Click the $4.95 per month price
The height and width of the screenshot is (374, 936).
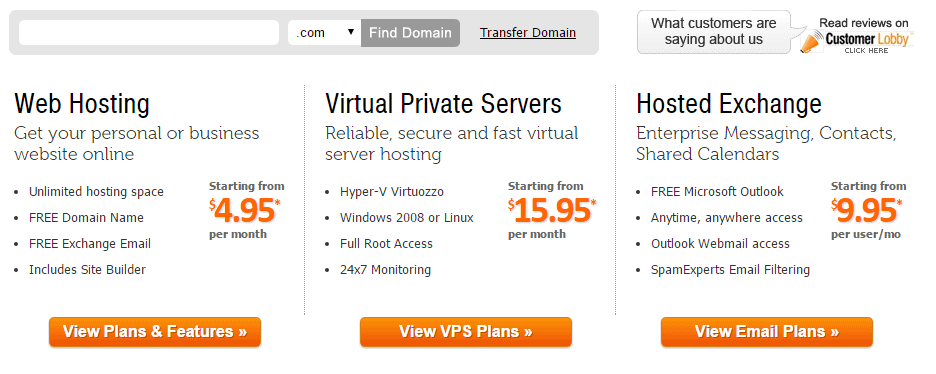coord(246,210)
